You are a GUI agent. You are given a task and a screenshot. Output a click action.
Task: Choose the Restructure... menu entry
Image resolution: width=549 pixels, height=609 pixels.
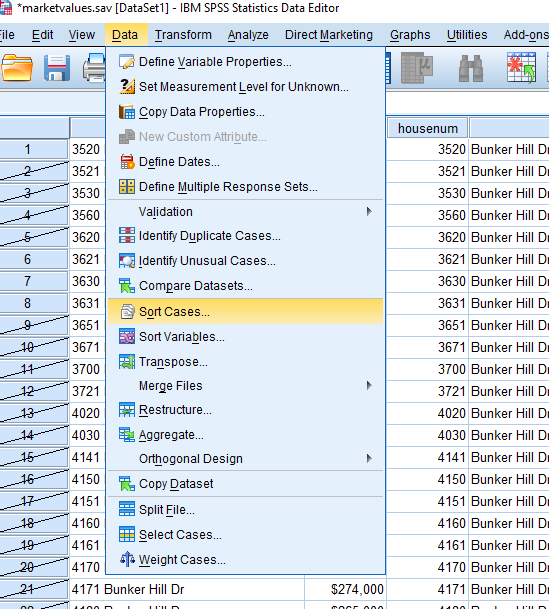point(245,410)
